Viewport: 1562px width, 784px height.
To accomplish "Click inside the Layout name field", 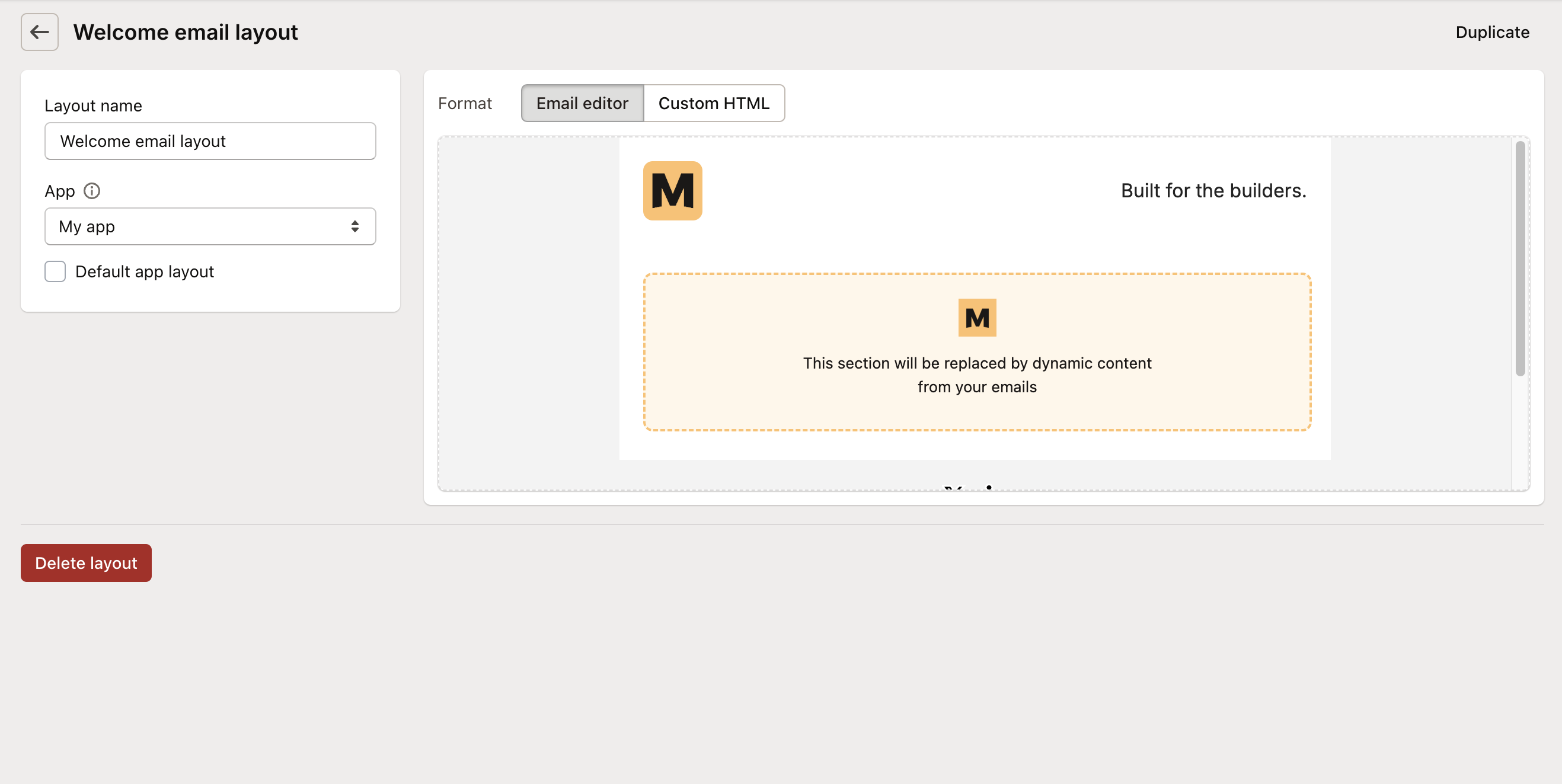I will (x=210, y=141).
